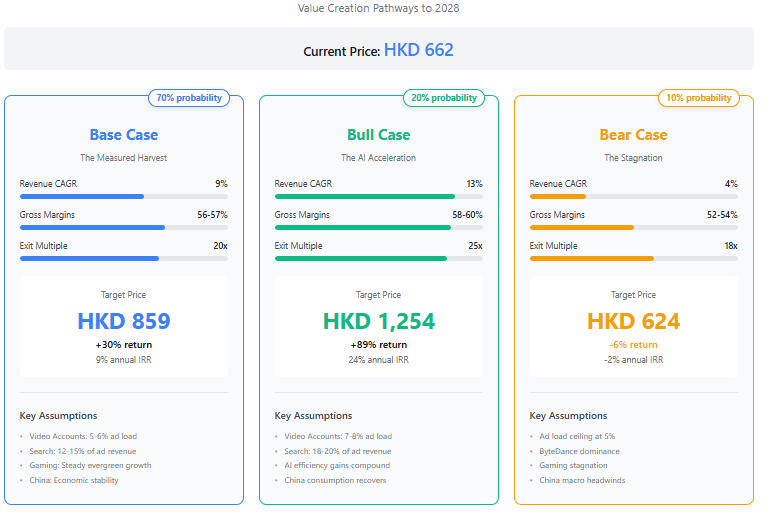Select the Base Case heading
The height and width of the screenshot is (515, 767).
124,135
